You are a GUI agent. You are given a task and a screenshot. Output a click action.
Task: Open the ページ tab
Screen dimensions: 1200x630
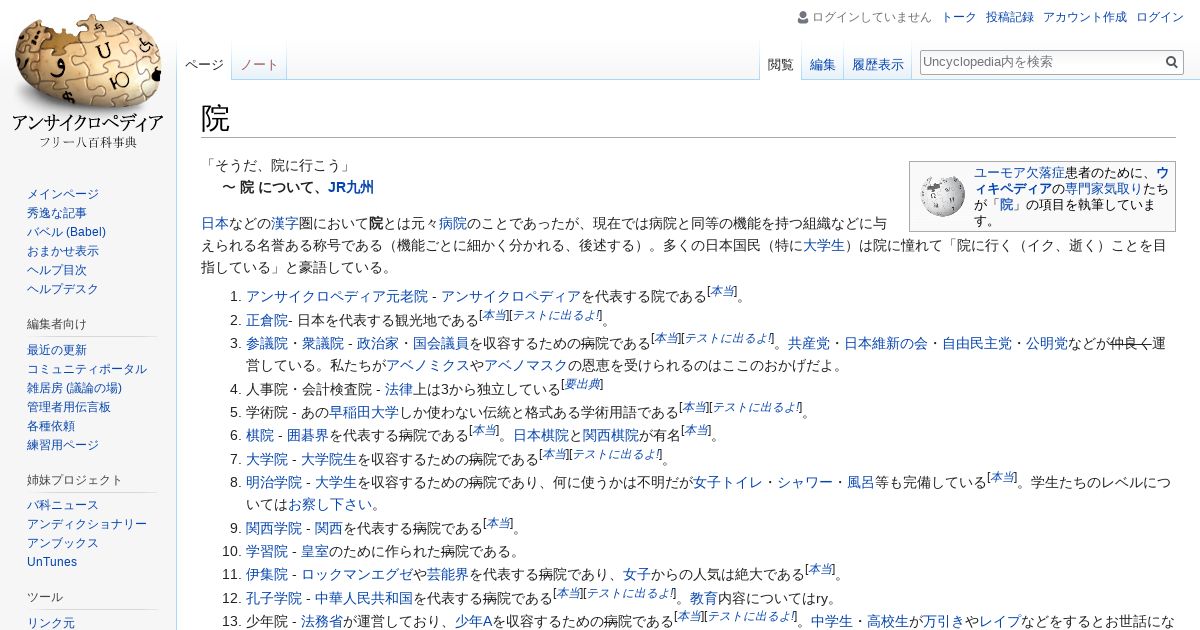[204, 64]
